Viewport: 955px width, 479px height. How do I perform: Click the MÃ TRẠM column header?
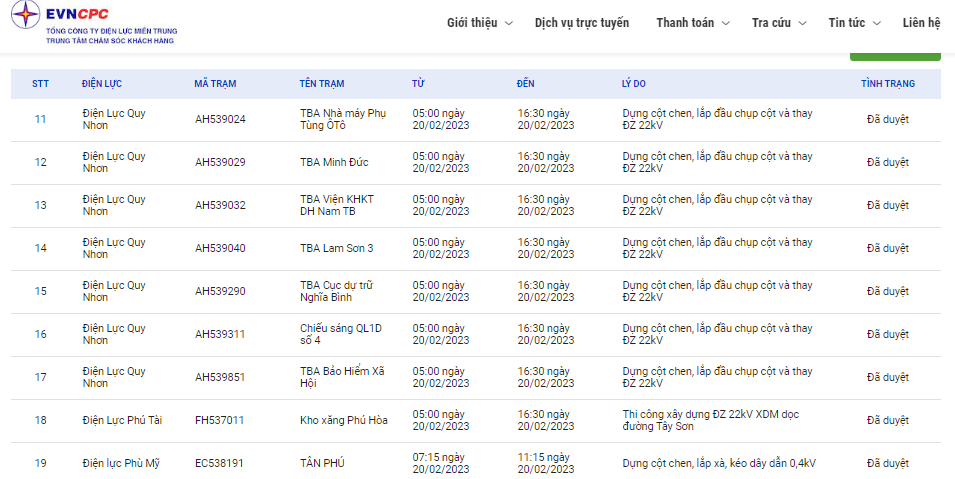(x=215, y=83)
